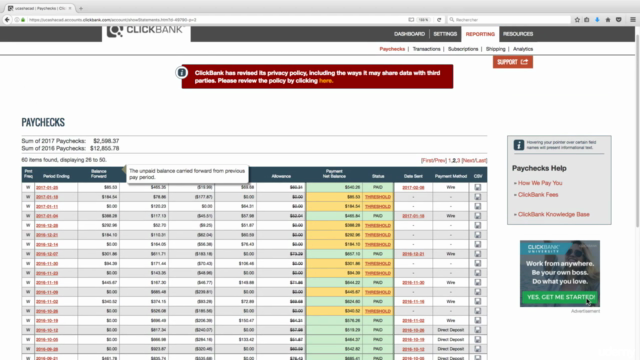Open the REPORTING menu

[x=480, y=34]
